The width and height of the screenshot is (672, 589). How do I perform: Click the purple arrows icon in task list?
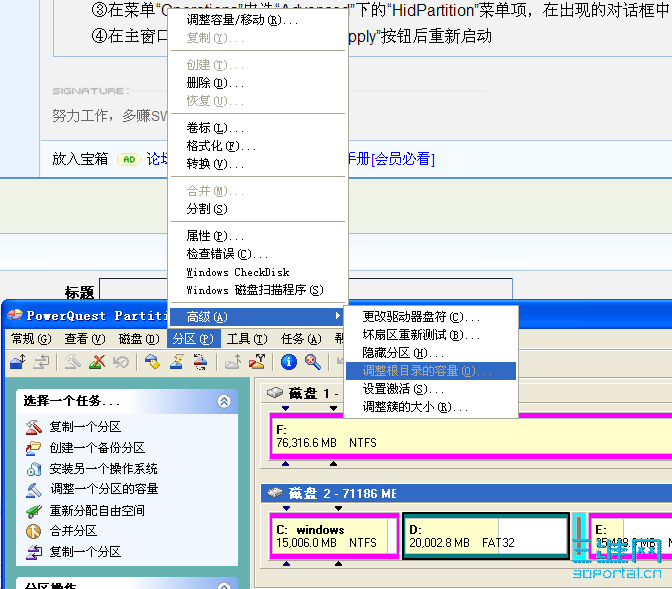(34, 552)
